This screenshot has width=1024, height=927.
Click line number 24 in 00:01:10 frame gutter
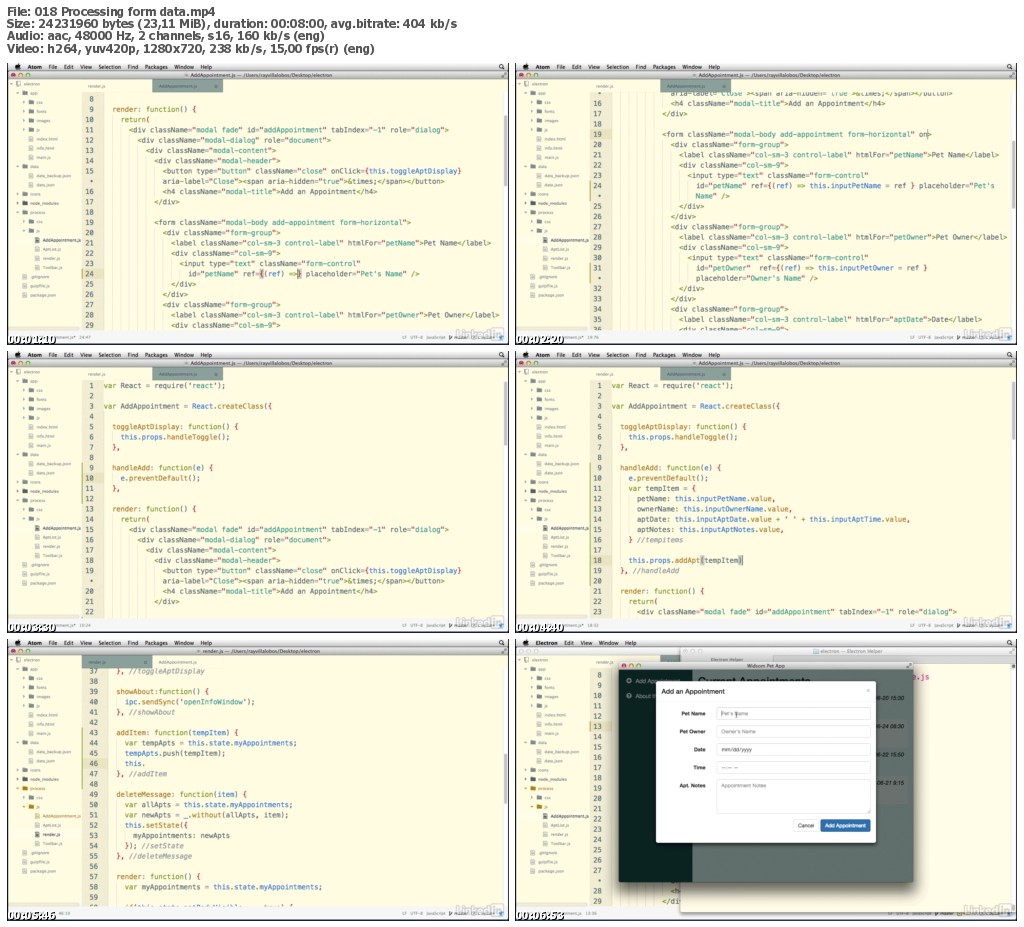click(89, 274)
